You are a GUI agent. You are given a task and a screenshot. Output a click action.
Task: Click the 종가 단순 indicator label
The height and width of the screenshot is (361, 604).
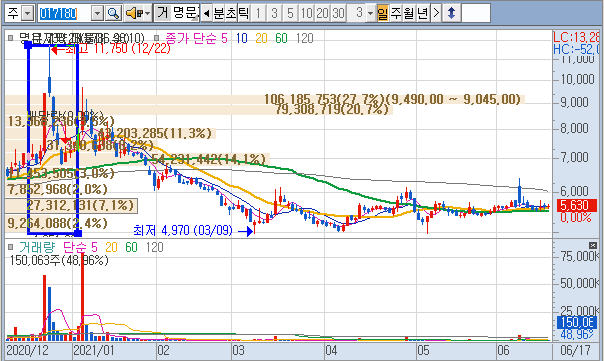pos(191,38)
